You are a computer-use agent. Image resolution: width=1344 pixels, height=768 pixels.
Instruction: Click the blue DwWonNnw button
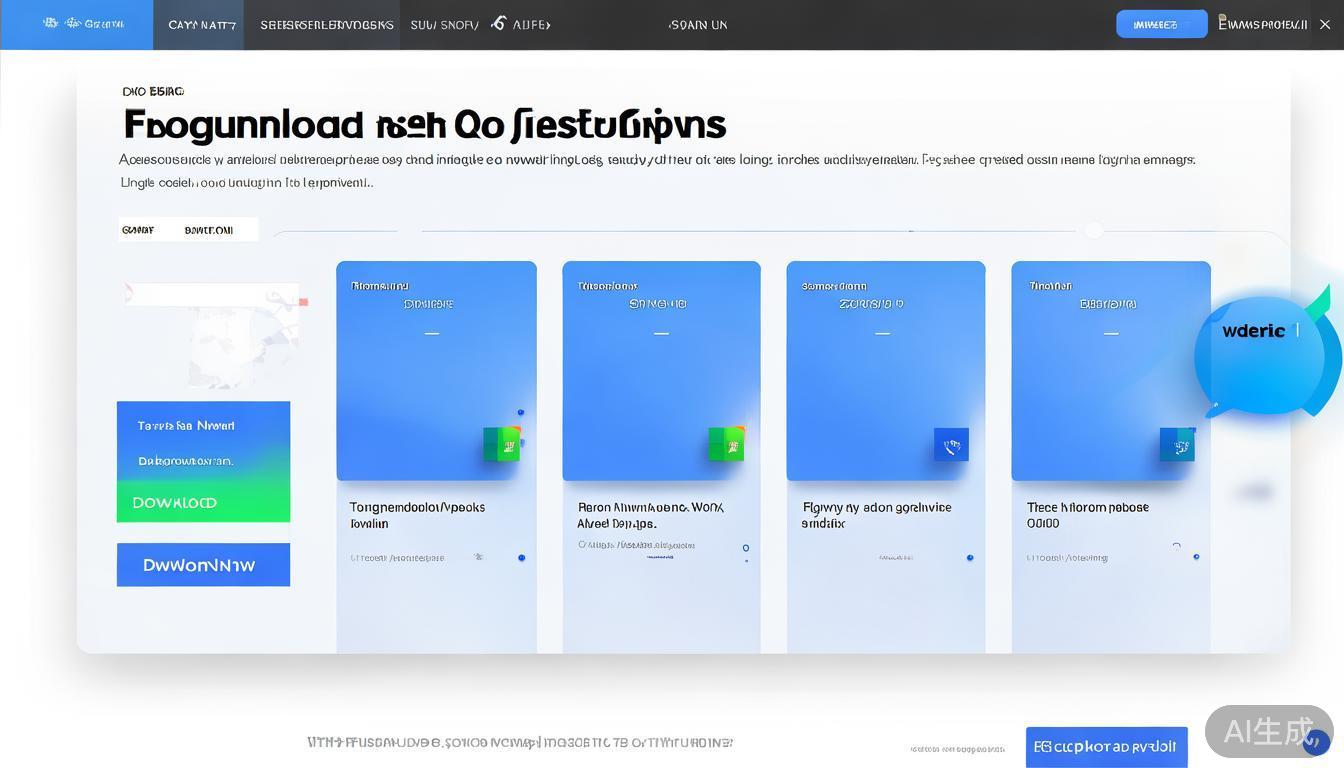pos(203,565)
